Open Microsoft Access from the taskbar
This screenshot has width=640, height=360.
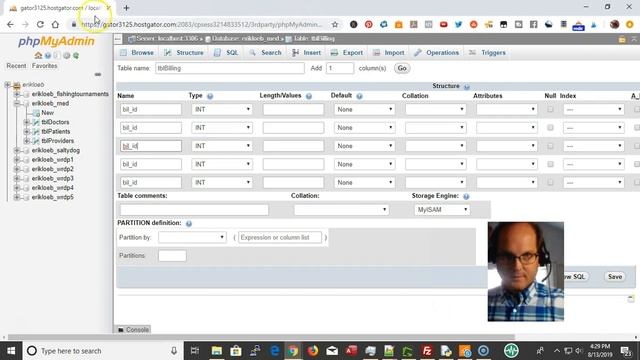coord(351,351)
